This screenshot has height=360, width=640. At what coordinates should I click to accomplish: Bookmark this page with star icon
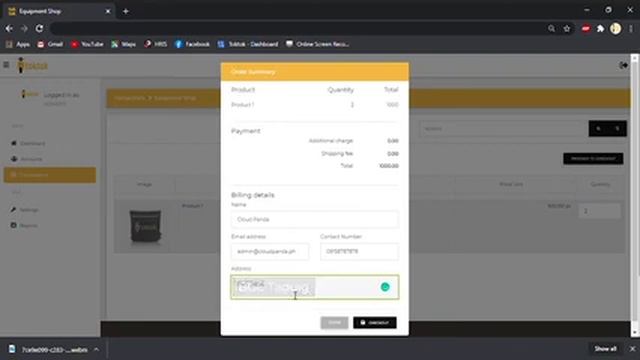[567, 29]
